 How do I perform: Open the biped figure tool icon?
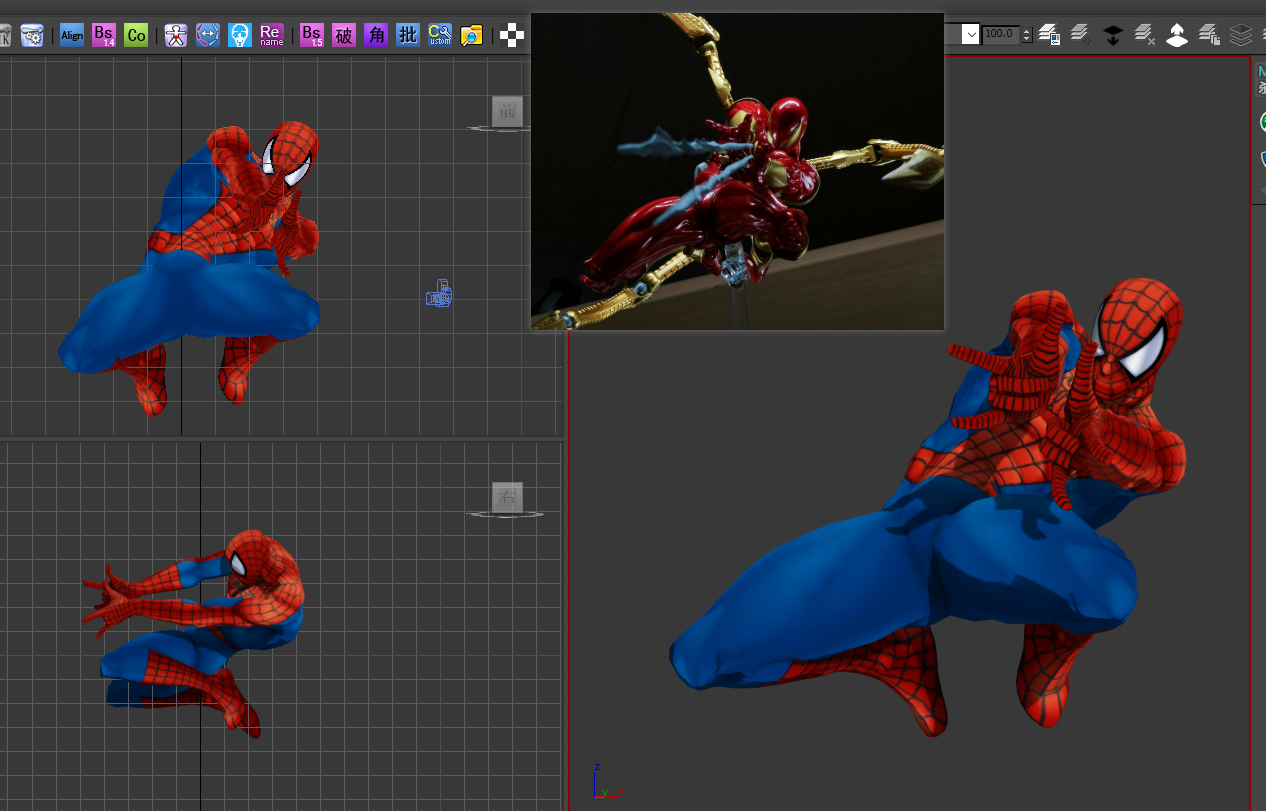click(176, 35)
